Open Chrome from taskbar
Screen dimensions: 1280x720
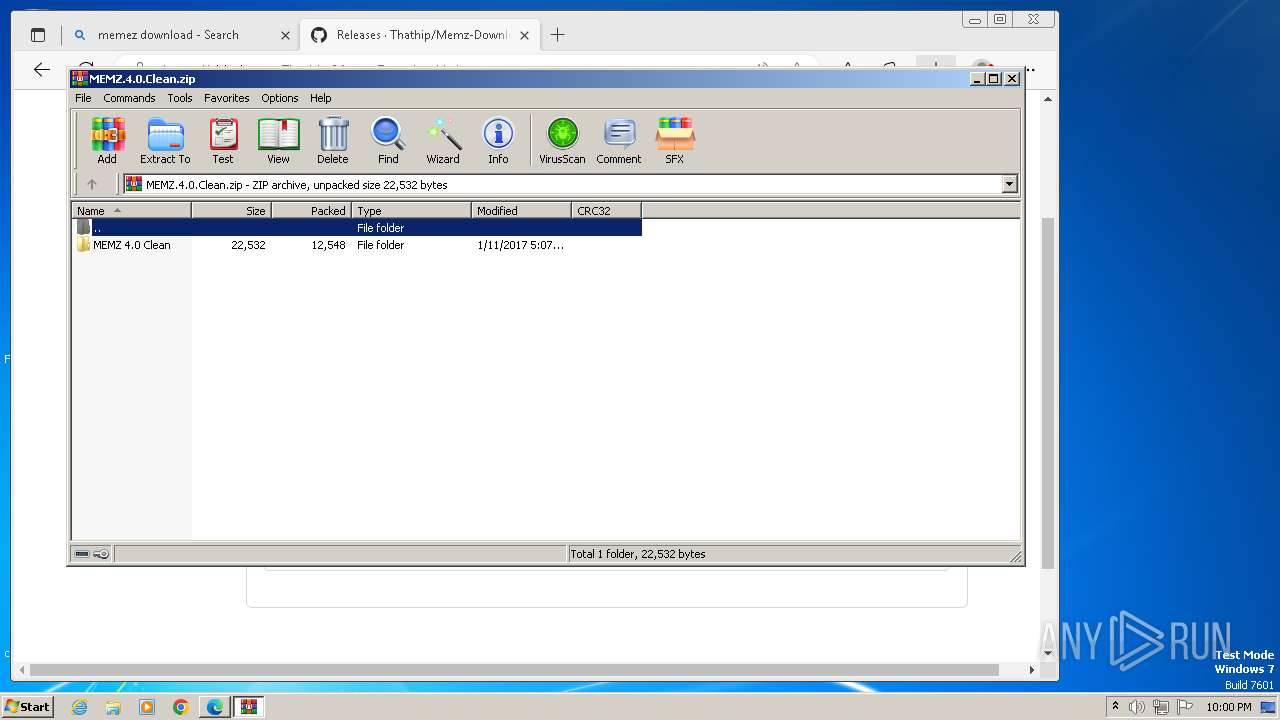click(x=181, y=707)
